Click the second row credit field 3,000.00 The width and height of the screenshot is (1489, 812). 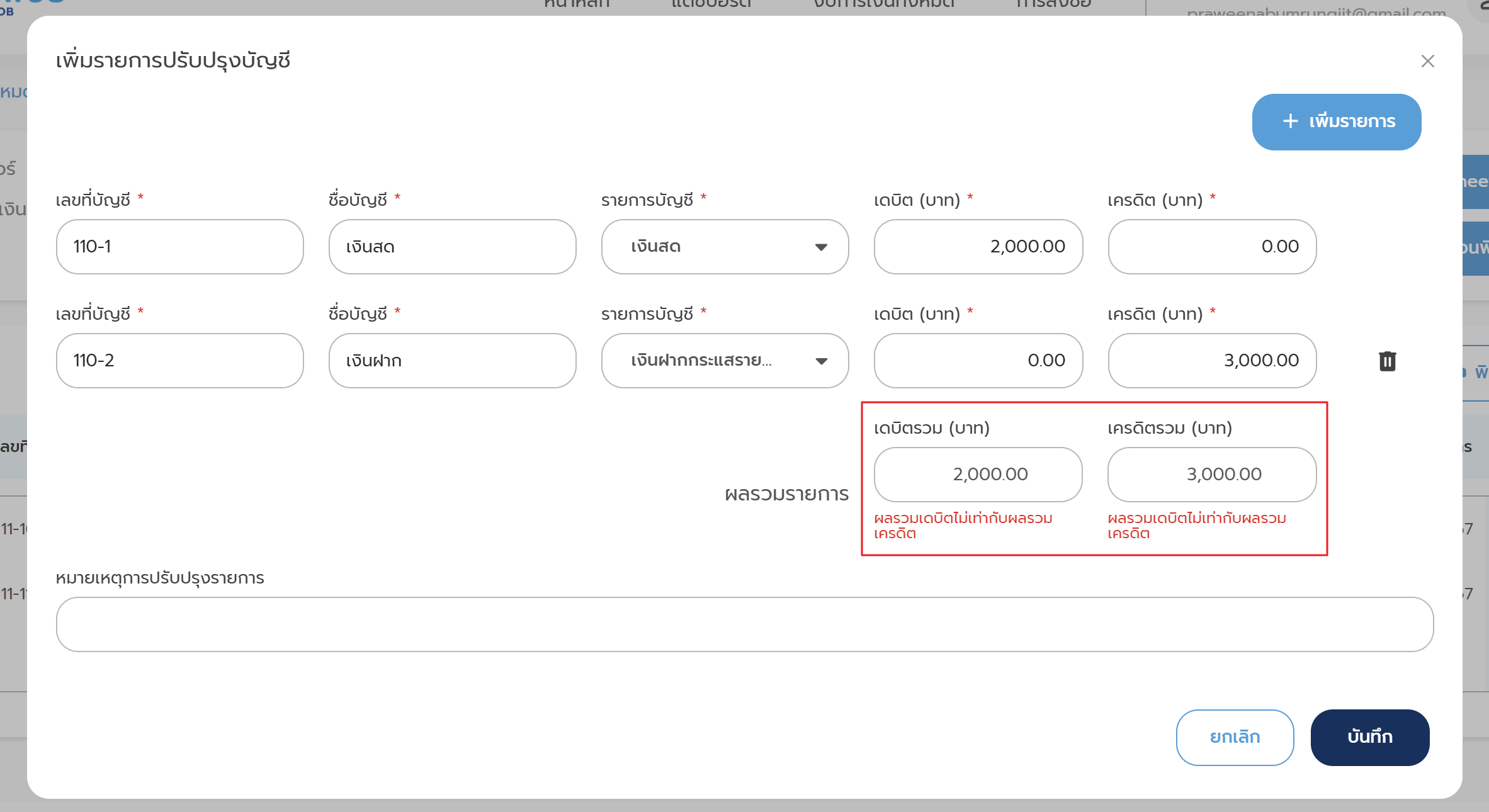(x=1211, y=361)
